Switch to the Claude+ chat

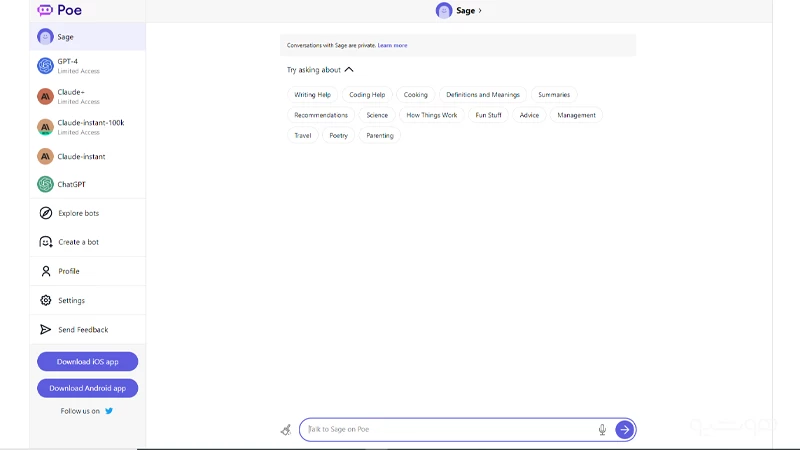click(88, 96)
